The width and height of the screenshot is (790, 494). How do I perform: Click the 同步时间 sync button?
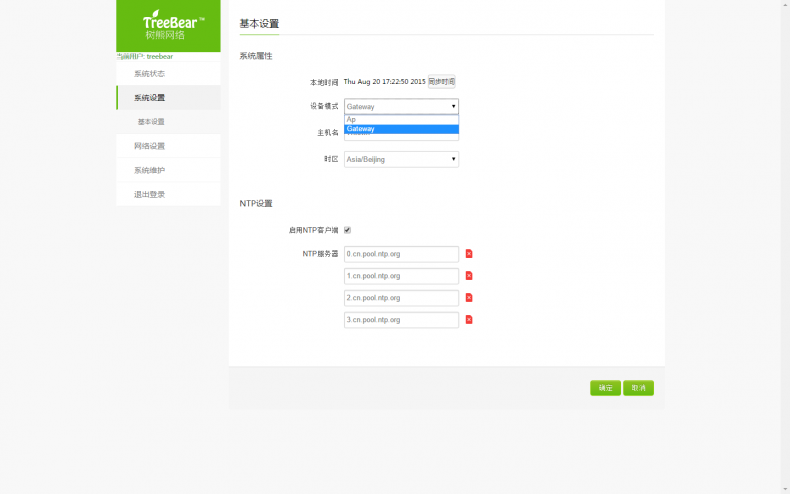(x=442, y=82)
